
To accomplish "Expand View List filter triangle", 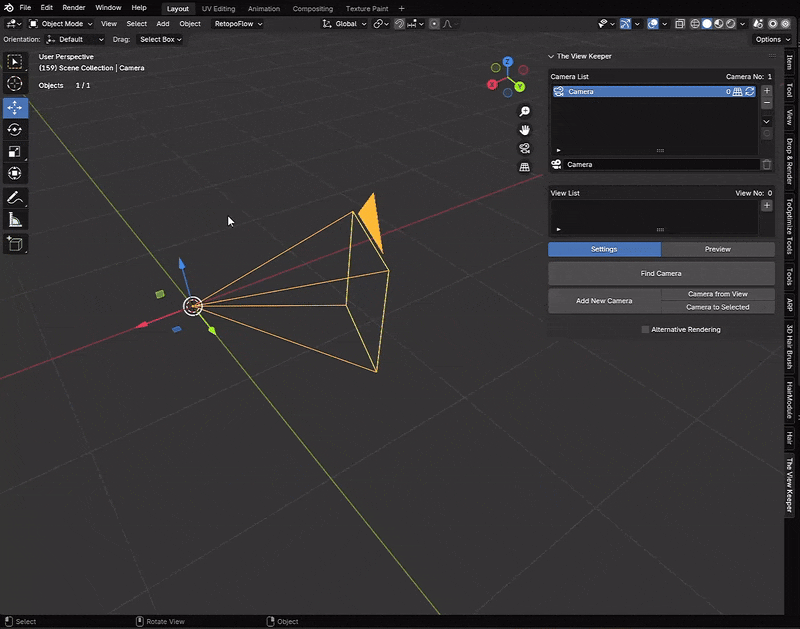I will tap(558, 230).
